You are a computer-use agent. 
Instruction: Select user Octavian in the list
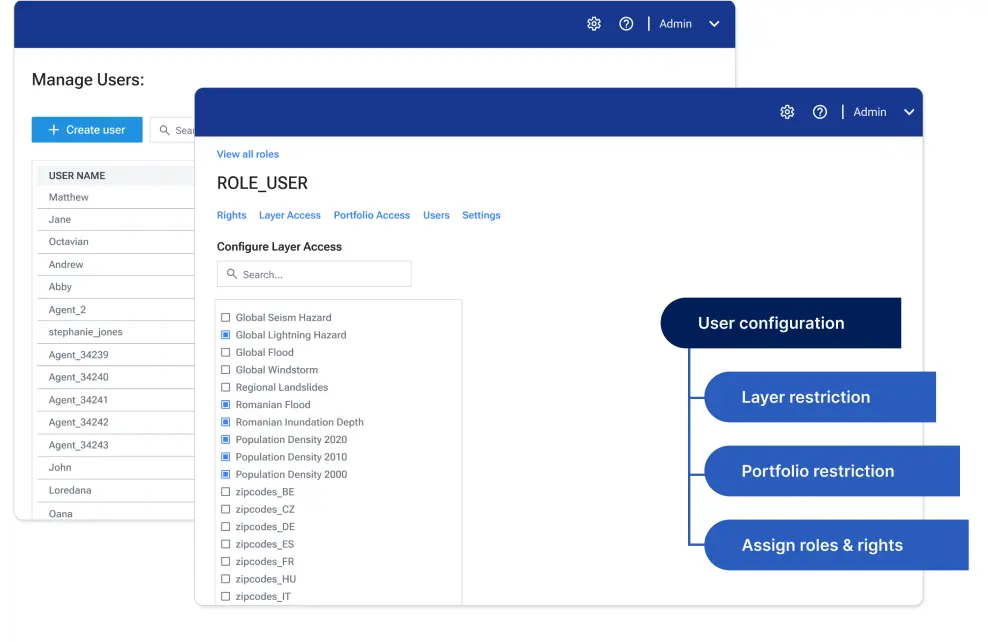pos(116,242)
